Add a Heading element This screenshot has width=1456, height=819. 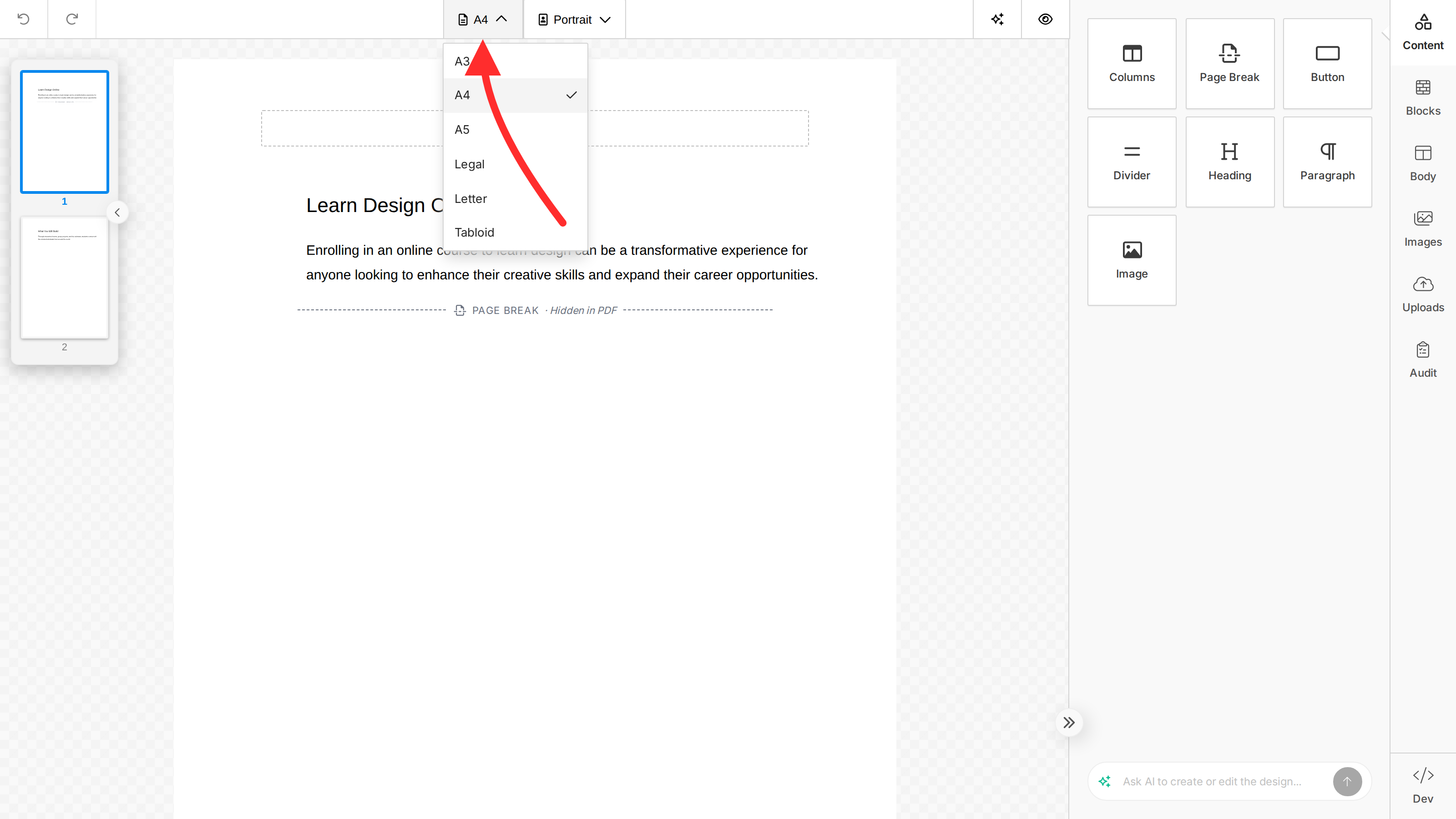(x=1229, y=162)
